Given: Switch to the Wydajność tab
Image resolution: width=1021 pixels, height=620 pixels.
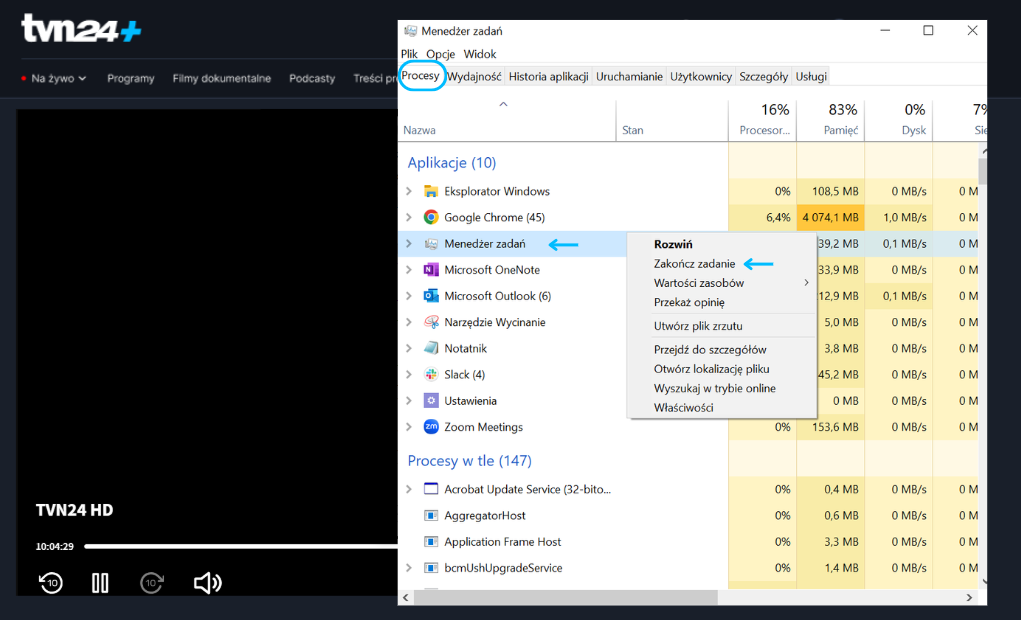Looking at the screenshot, I should (x=474, y=76).
